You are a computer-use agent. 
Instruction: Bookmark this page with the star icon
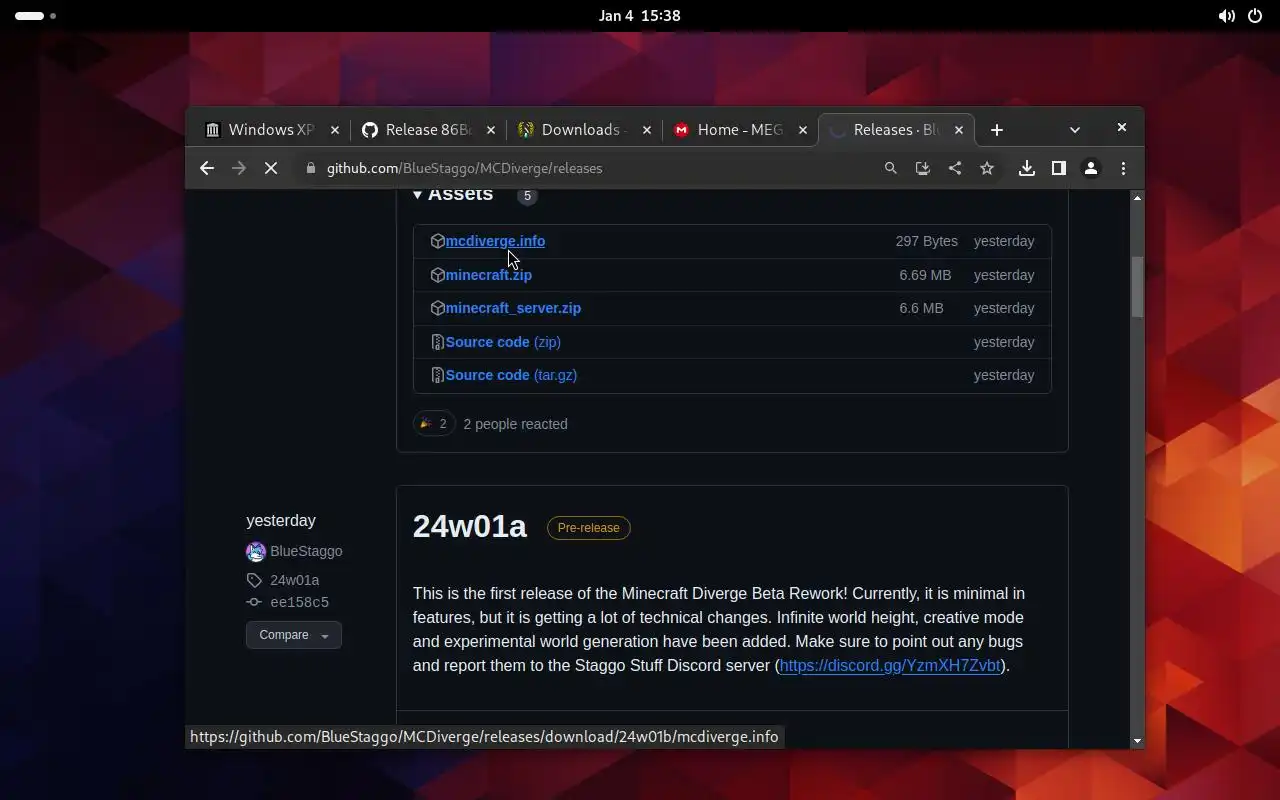tap(987, 169)
